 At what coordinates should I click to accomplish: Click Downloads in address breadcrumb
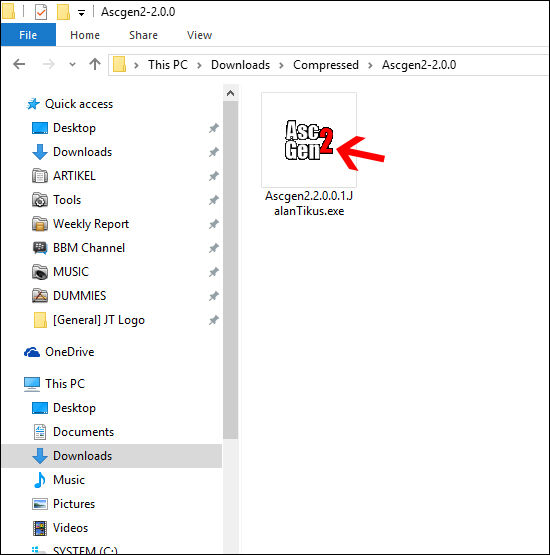click(240, 65)
